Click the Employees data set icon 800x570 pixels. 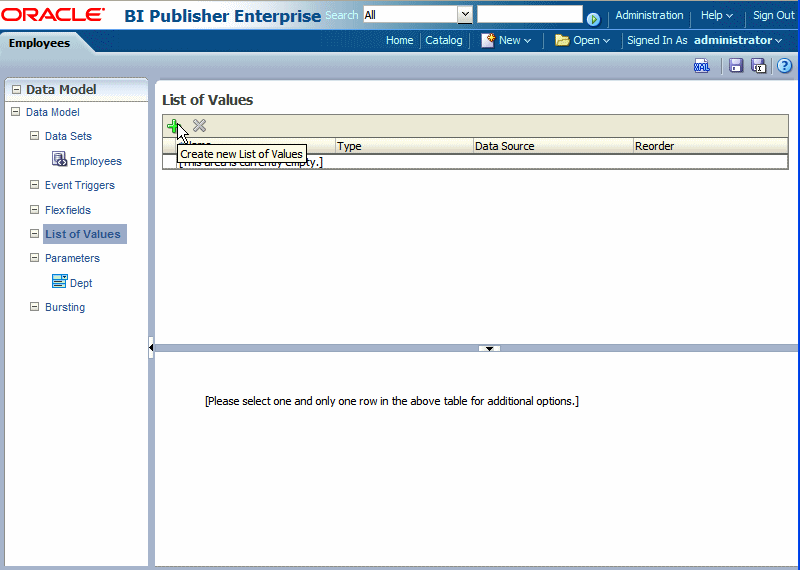59,160
